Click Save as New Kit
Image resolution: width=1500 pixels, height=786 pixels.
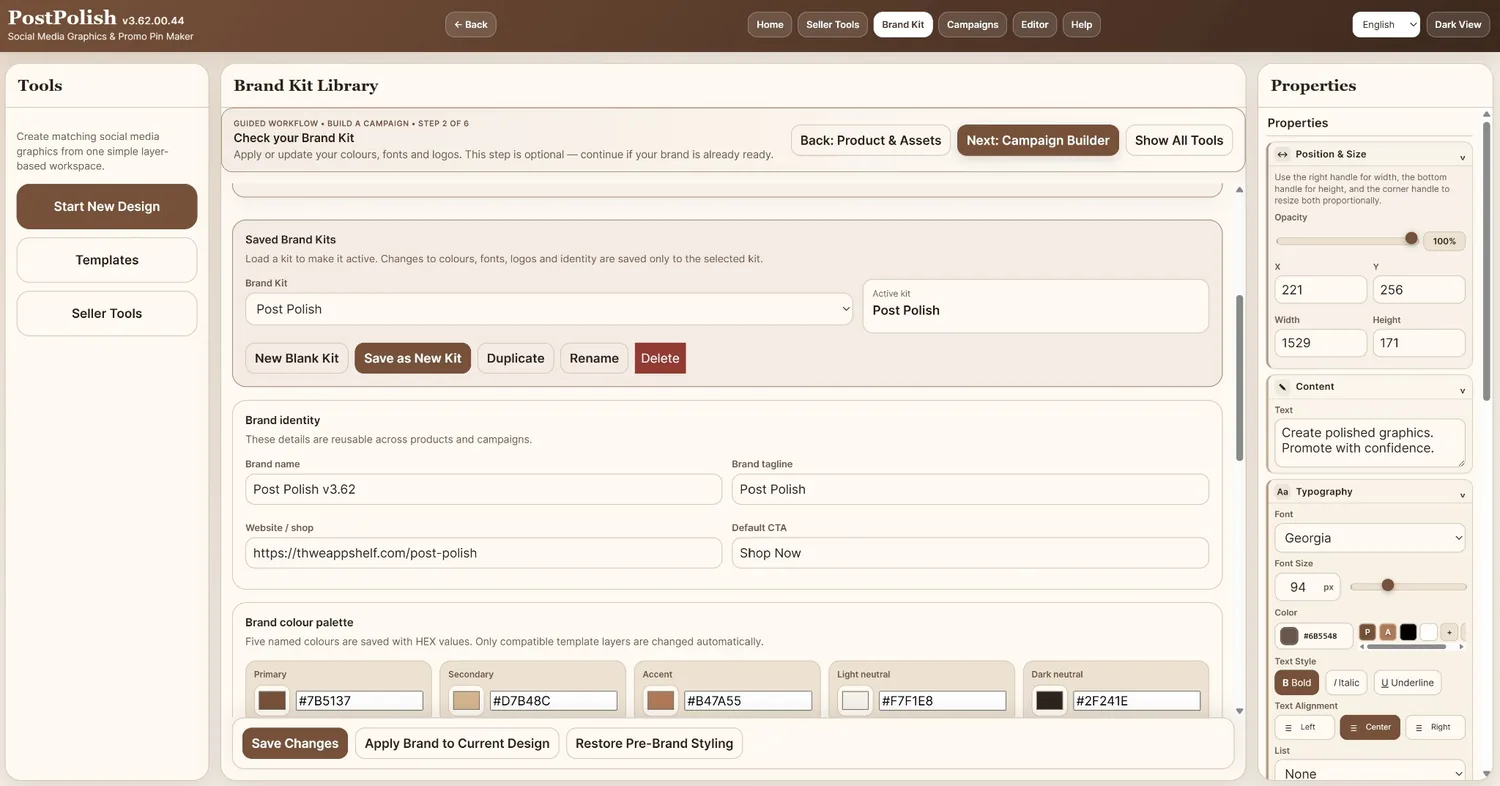coord(413,358)
